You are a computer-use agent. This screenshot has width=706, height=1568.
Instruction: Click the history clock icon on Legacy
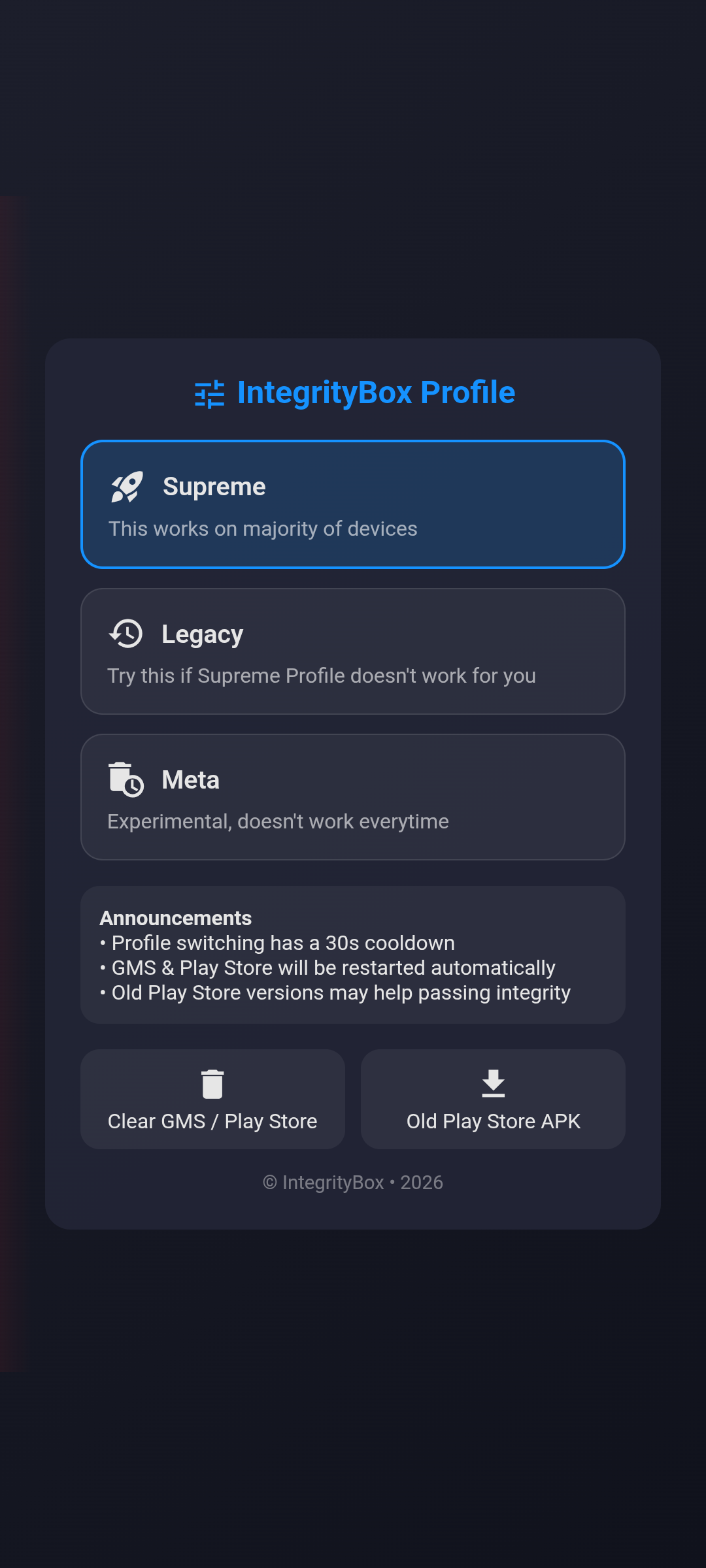[126, 634]
